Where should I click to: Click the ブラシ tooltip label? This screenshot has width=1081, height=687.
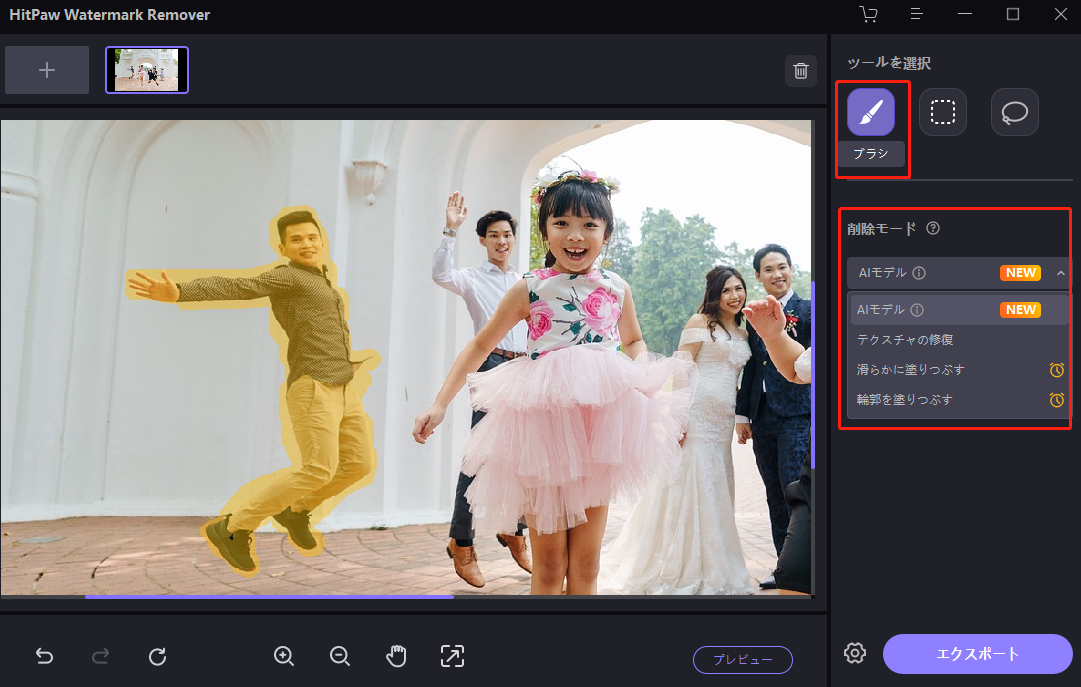[871, 154]
